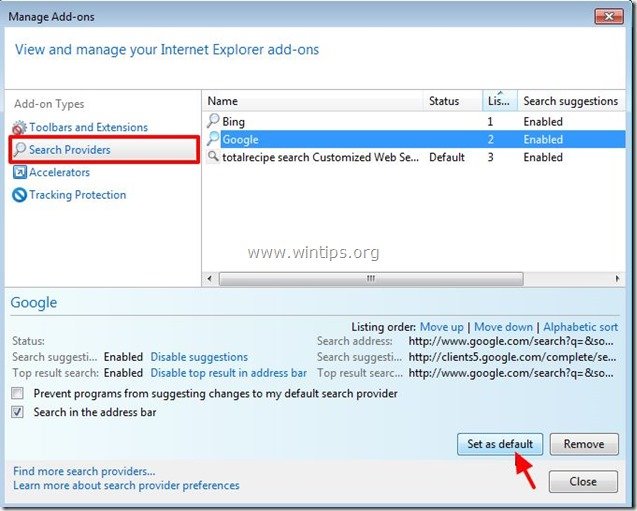The width and height of the screenshot is (637, 511).
Task: Uncheck Search in the address bar checkbox
Action: [x=17, y=412]
